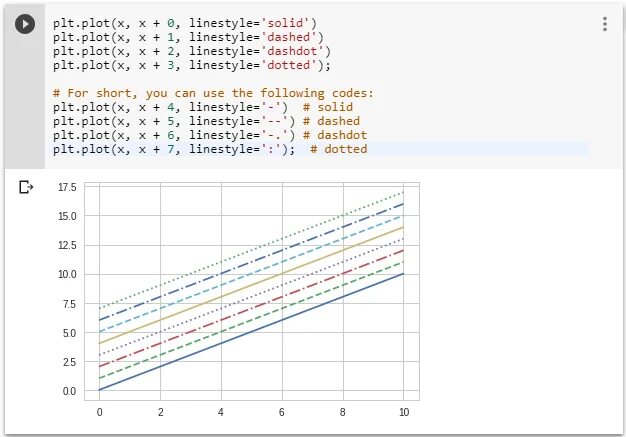Click the y-axis label 0.0
The image size is (626, 437).
click(x=69, y=392)
